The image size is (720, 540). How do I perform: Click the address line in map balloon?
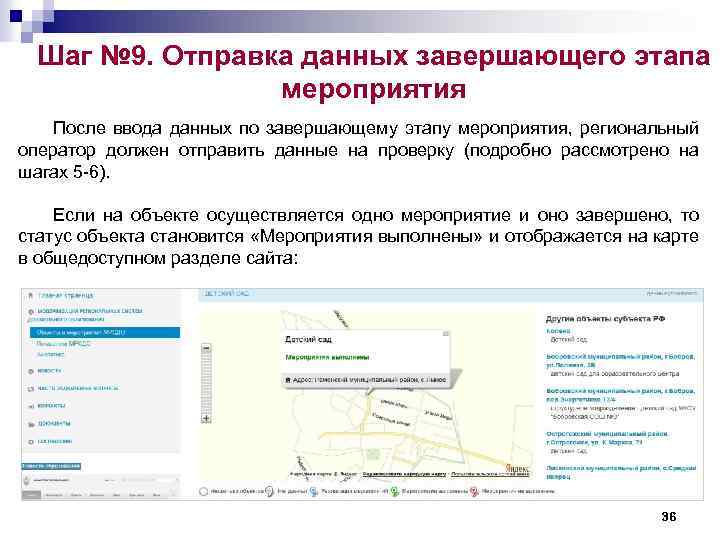366,380
